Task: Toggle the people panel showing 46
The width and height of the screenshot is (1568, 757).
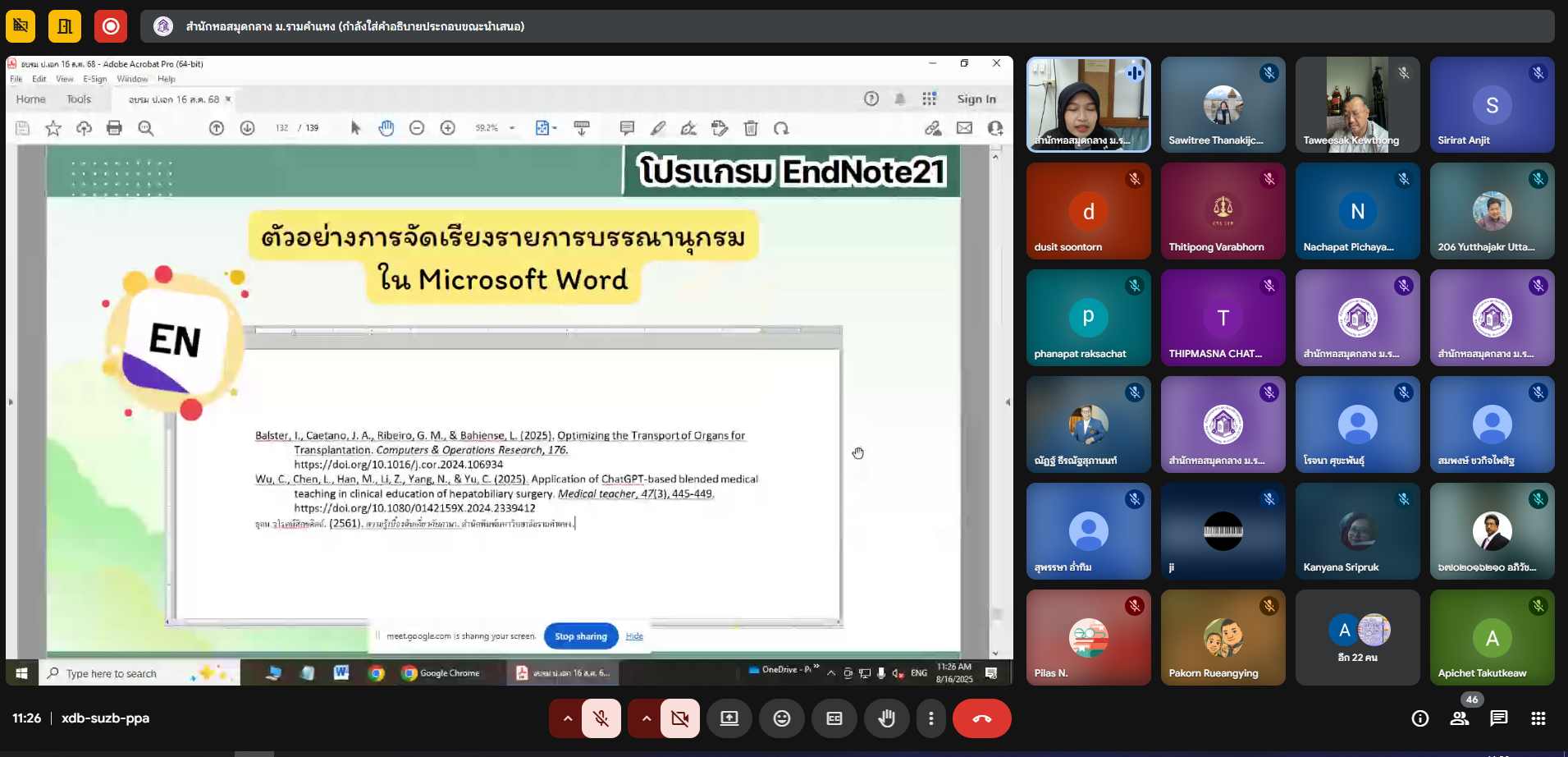Action: pos(1460,718)
